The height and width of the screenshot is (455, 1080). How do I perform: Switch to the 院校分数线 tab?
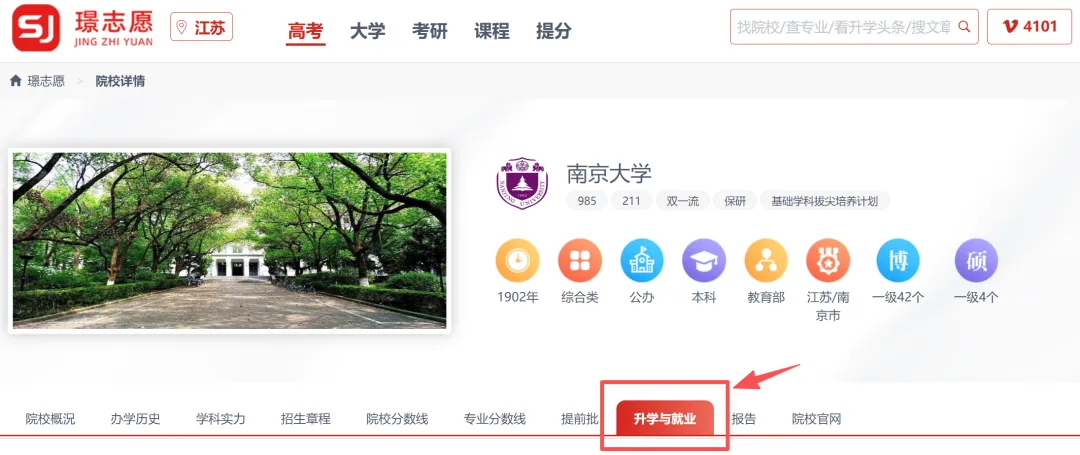pyautogui.click(x=397, y=419)
